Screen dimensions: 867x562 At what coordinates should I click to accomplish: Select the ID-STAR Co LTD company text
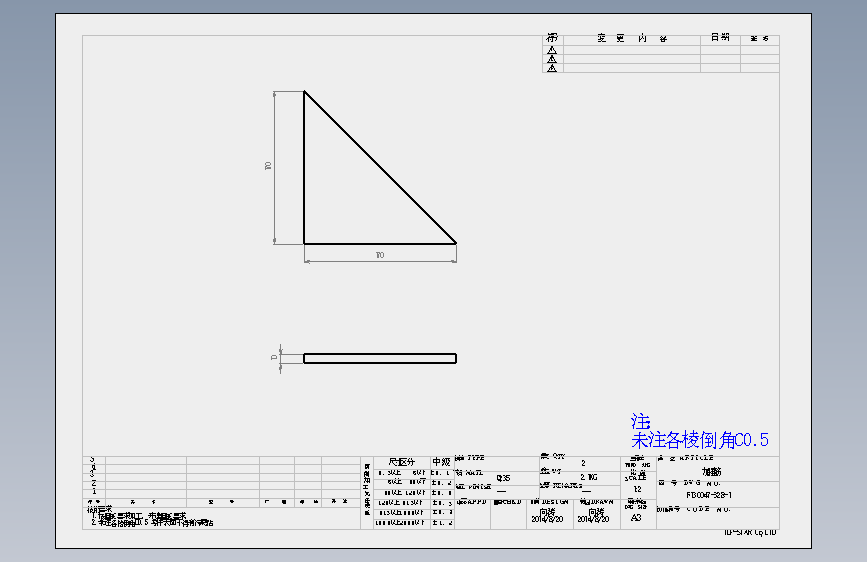pyautogui.click(x=750, y=533)
